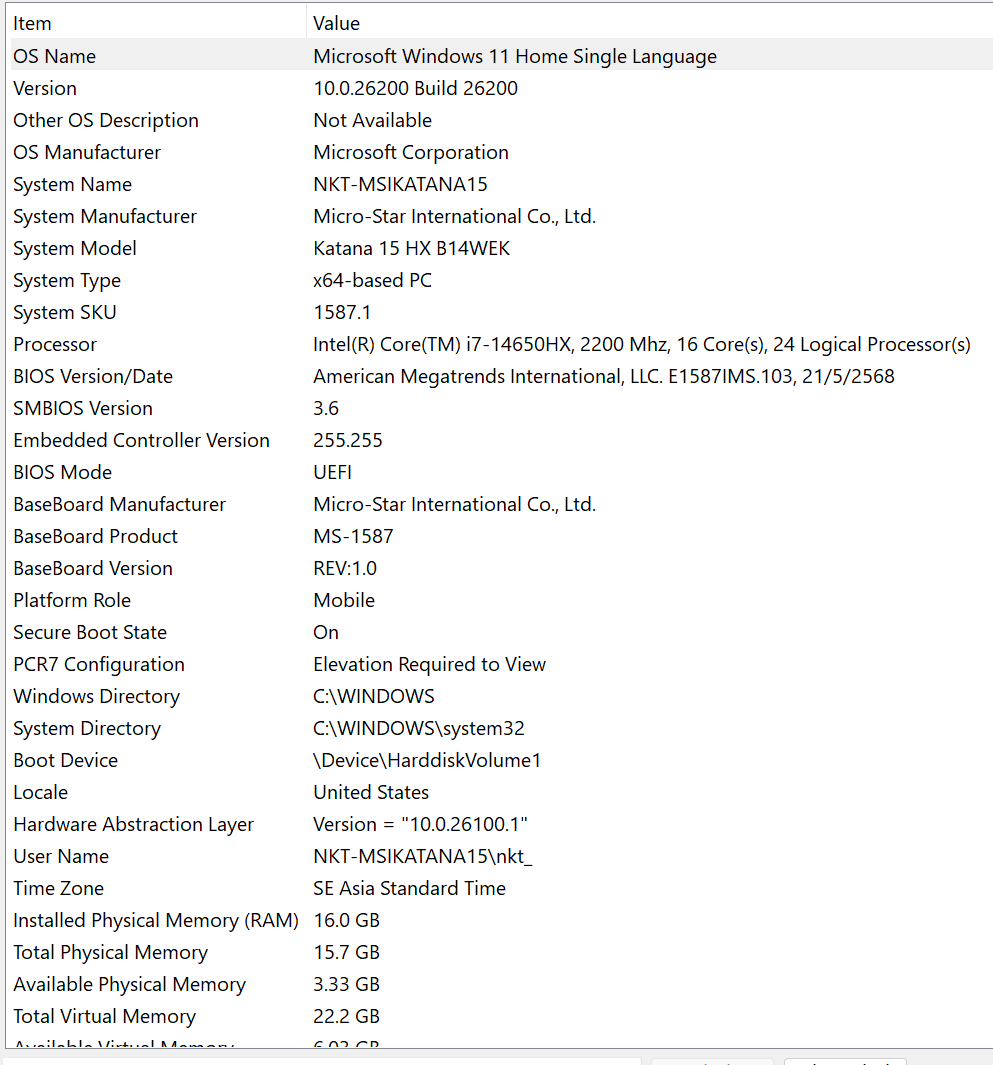Select the BIOS Mode row label
This screenshot has height=1065, width=993.
pyautogui.click(x=62, y=472)
